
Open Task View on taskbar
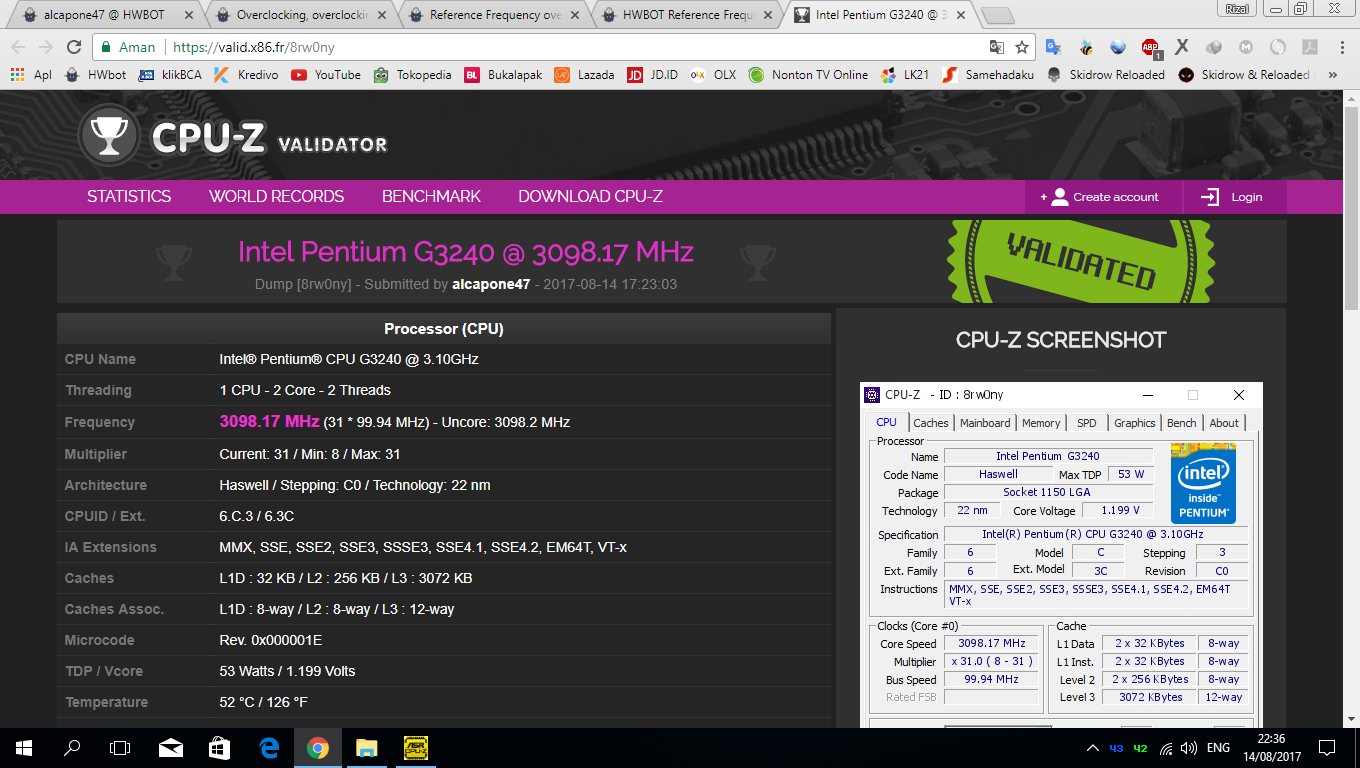pos(120,748)
